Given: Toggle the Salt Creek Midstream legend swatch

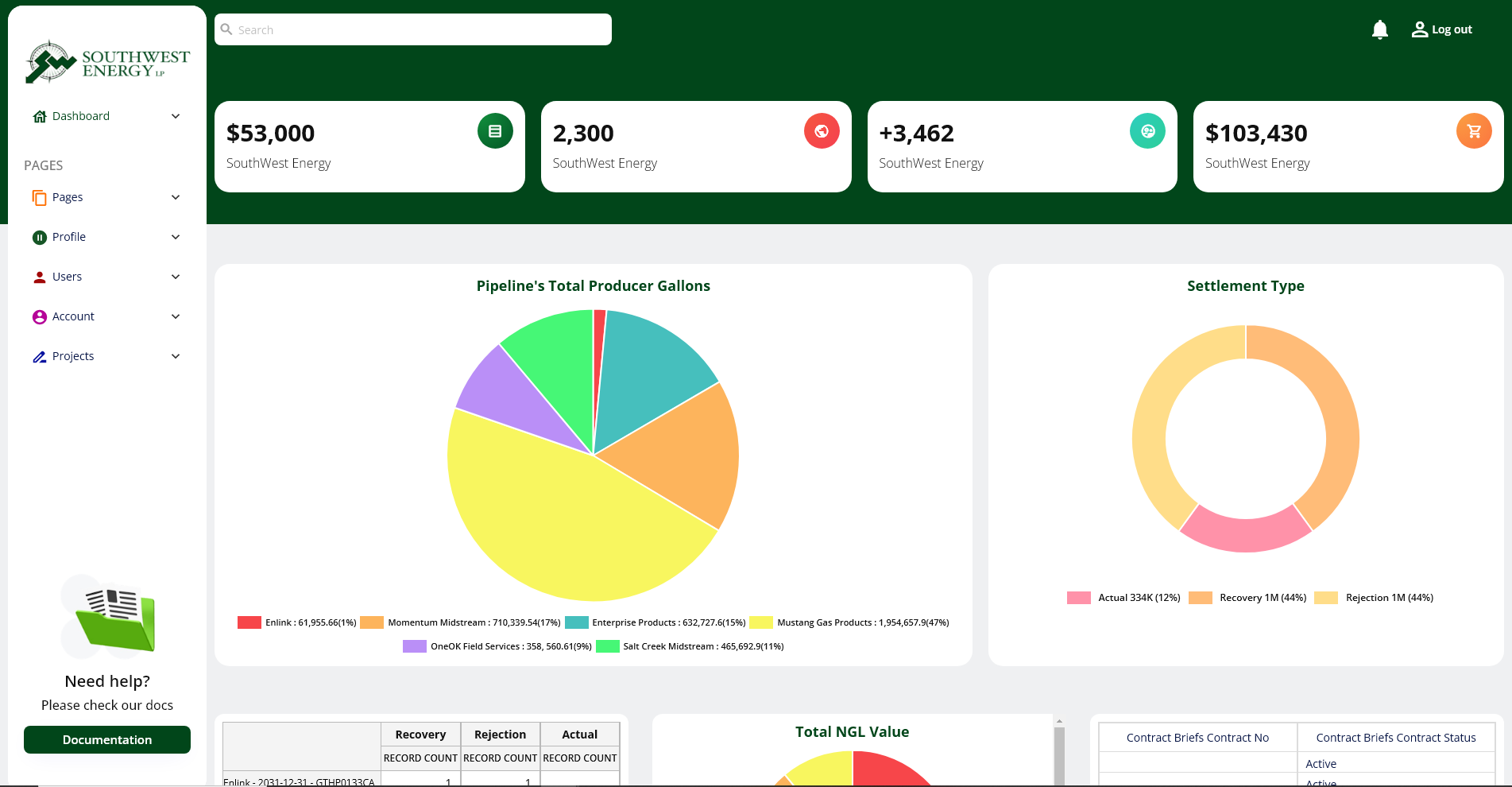Looking at the screenshot, I should click(x=608, y=646).
